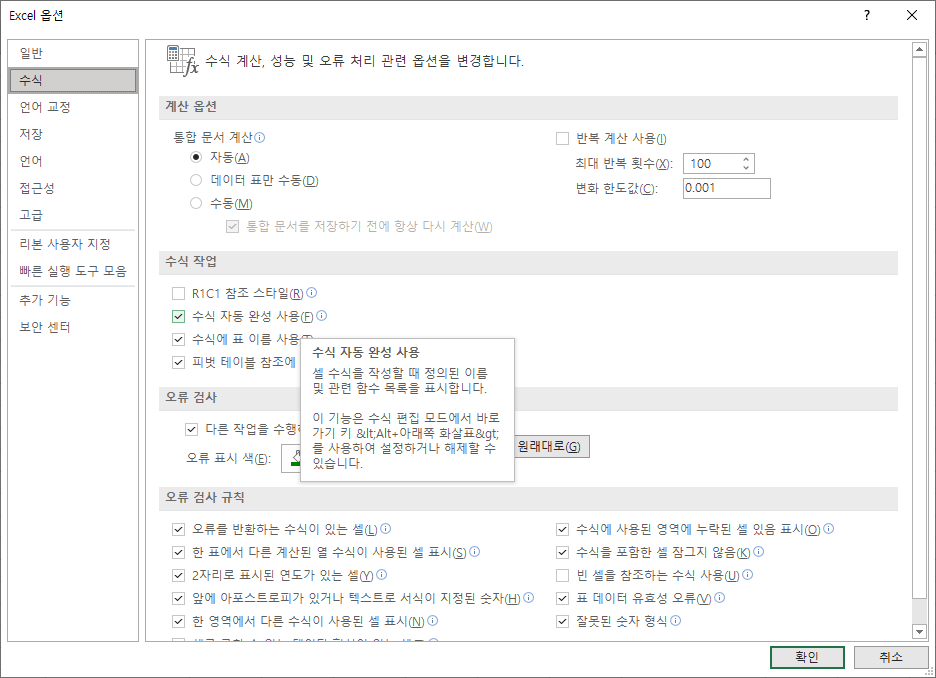Open 언어 options category
936x678 pixels.
click(73, 161)
